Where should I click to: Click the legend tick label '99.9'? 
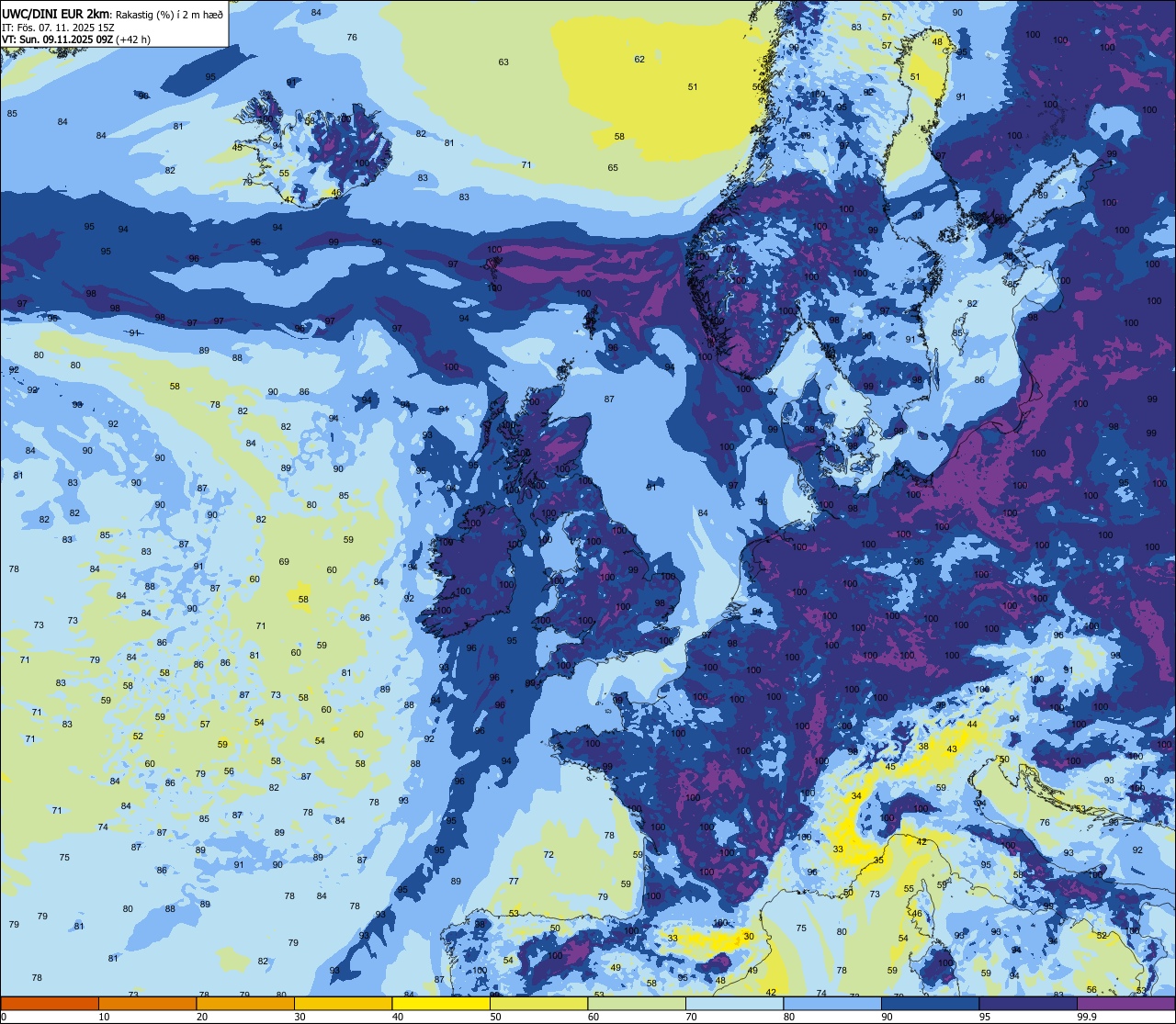coord(1087,1016)
